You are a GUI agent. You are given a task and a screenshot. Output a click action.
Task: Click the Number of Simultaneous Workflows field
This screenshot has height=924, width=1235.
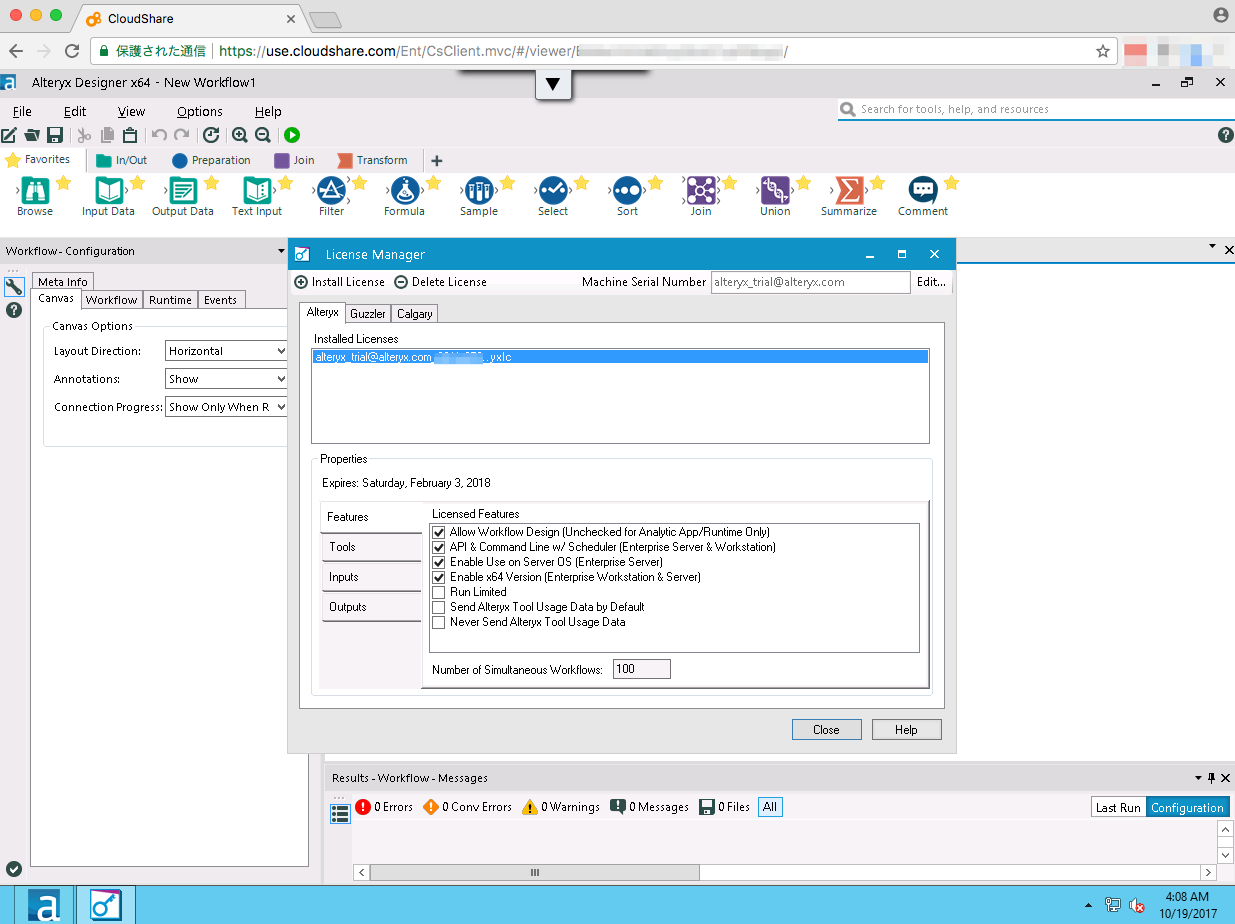[641, 669]
